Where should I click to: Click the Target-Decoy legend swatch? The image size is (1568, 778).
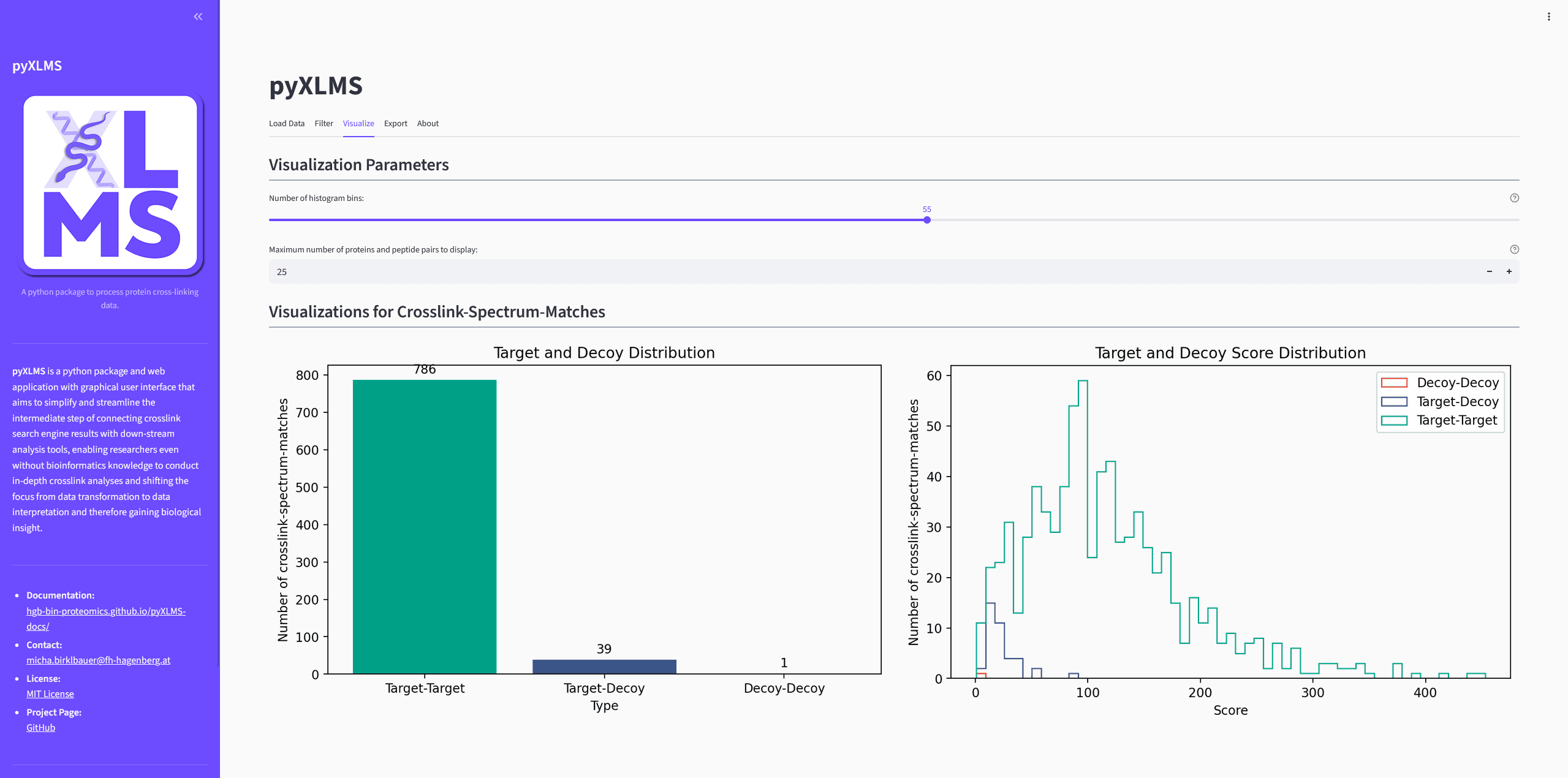tap(1393, 401)
